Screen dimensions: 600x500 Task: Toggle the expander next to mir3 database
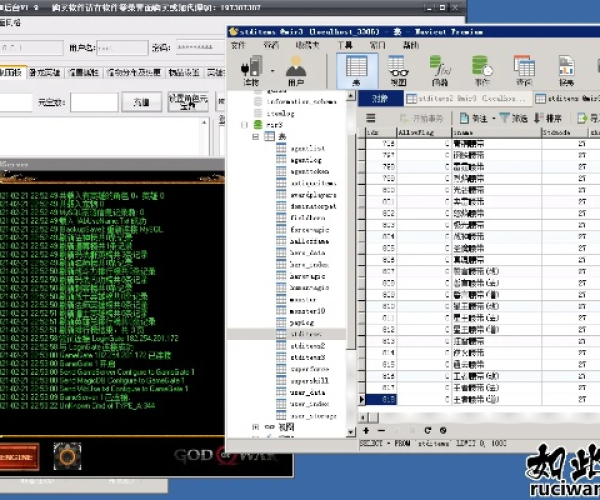[x=245, y=125]
